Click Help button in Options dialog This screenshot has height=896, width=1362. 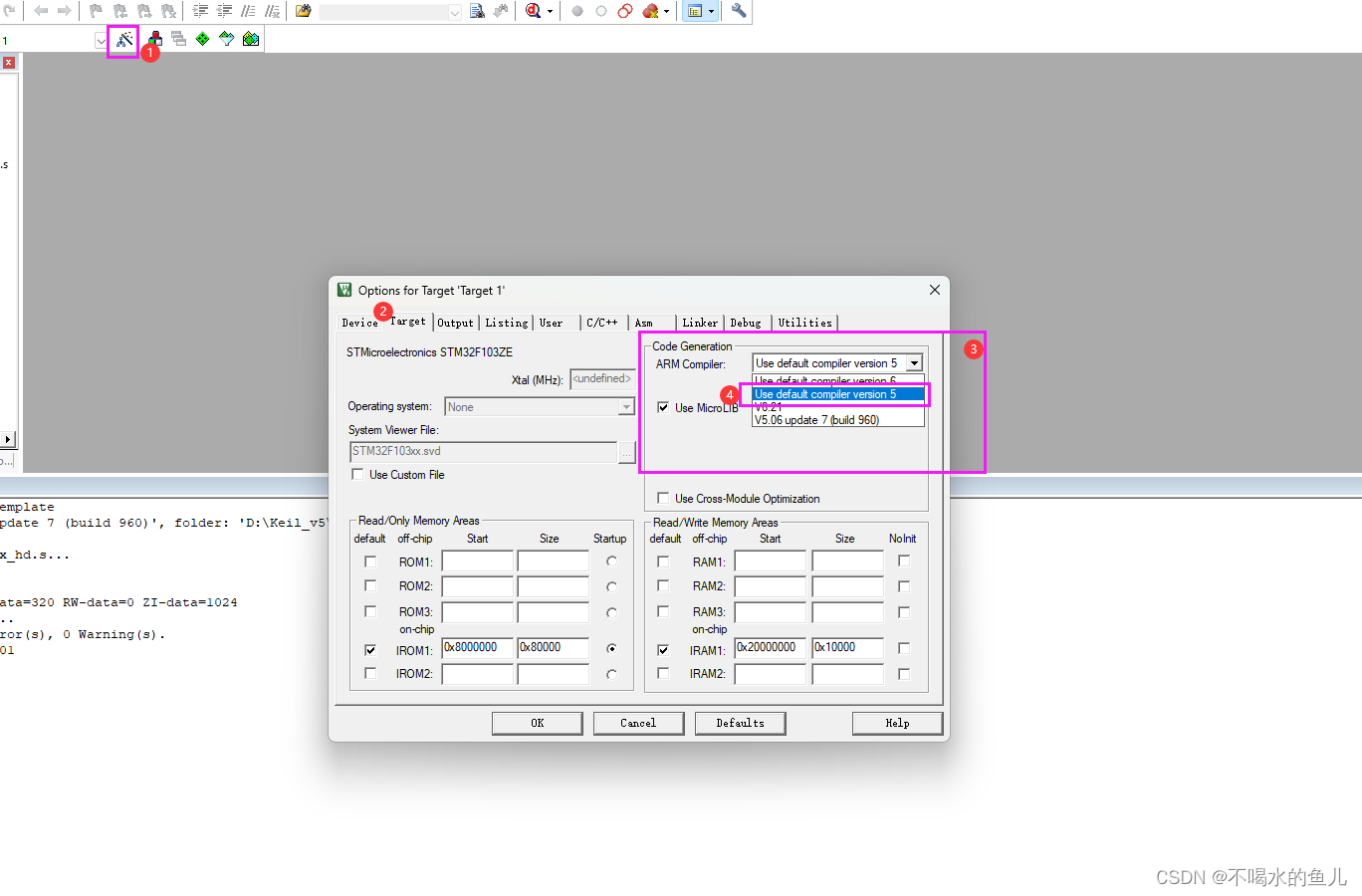897,723
